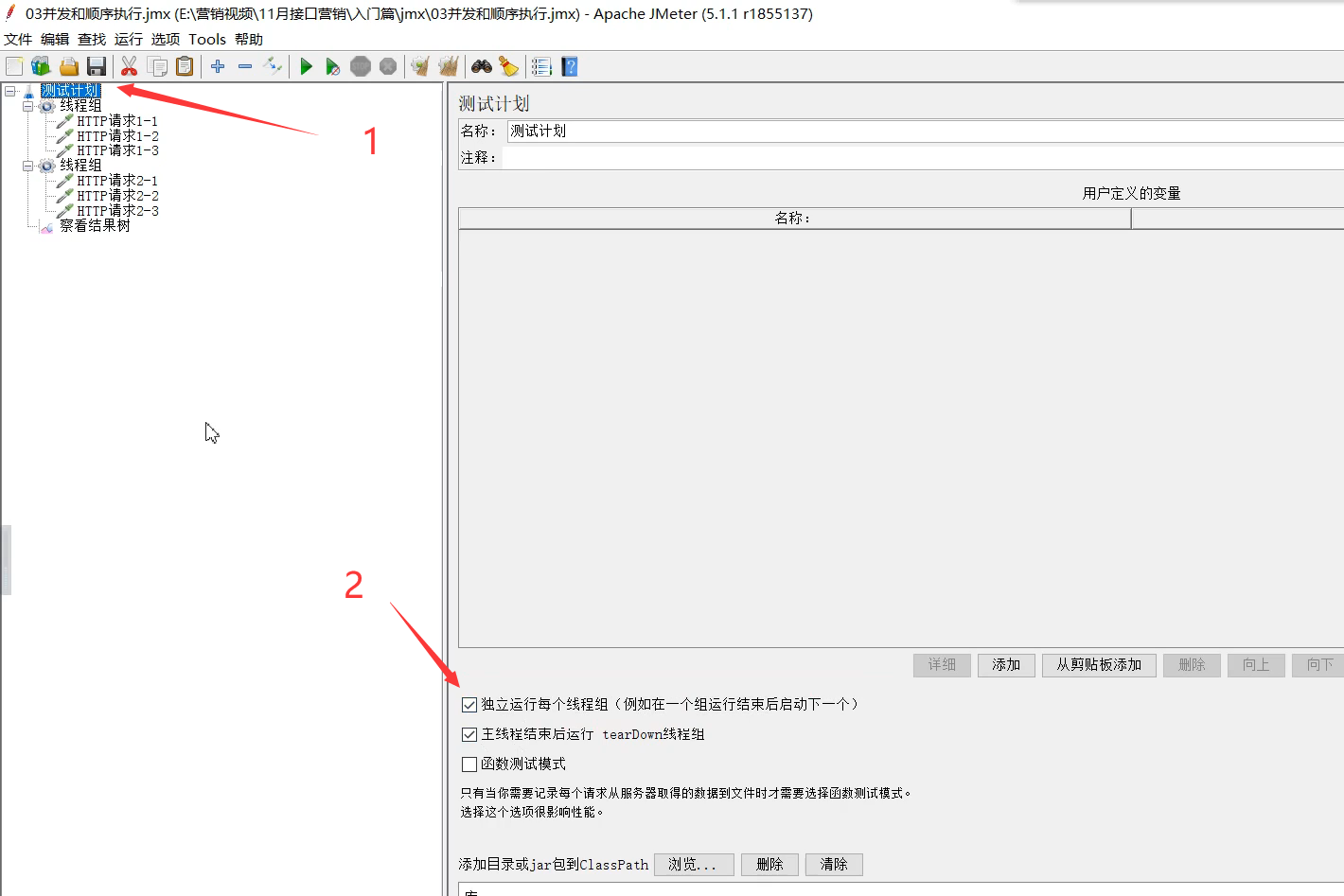The height and width of the screenshot is (896, 1344).
Task: Open the 选项 menu
Action: click(166, 39)
